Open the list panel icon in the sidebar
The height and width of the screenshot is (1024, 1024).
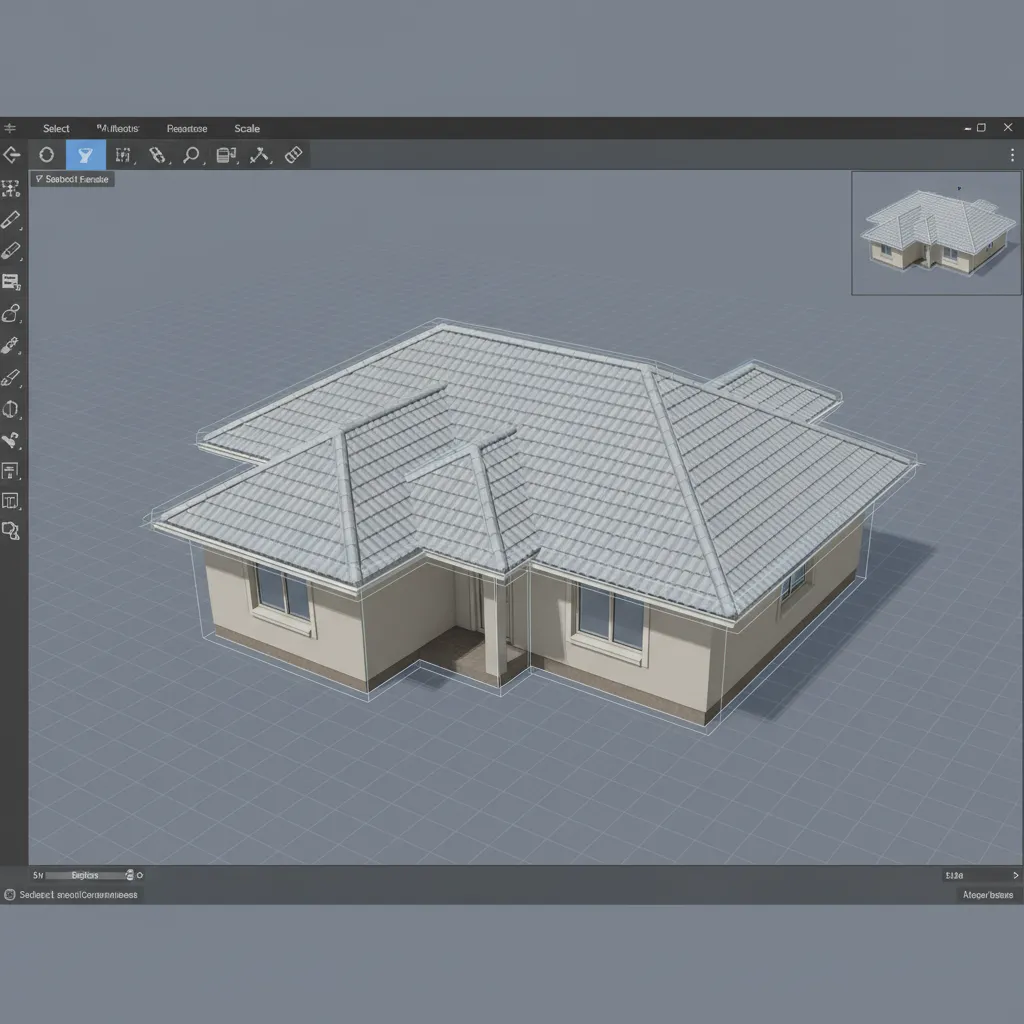pyautogui.click(x=11, y=282)
